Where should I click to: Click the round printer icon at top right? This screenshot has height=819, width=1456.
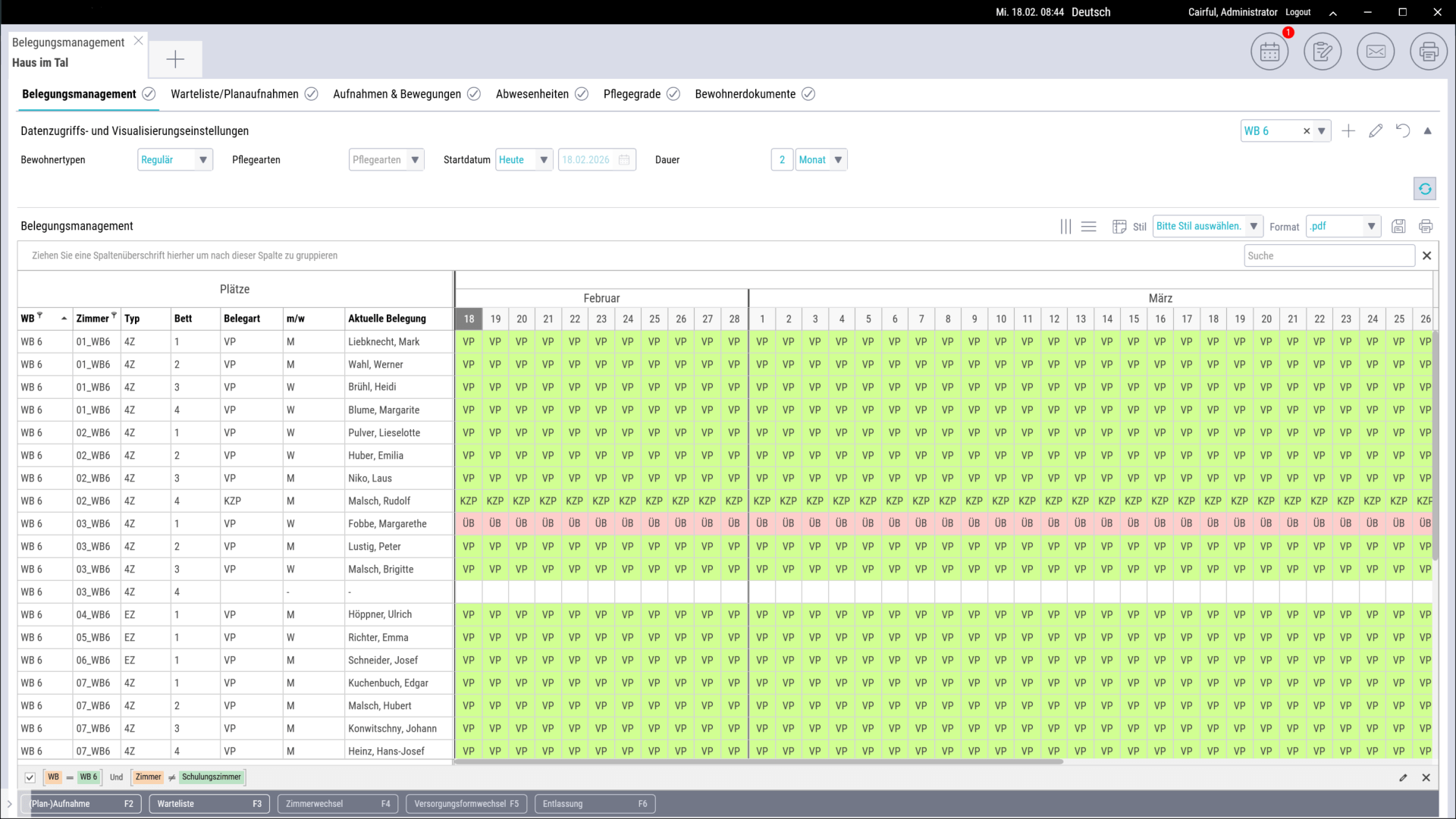click(1429, 52)
